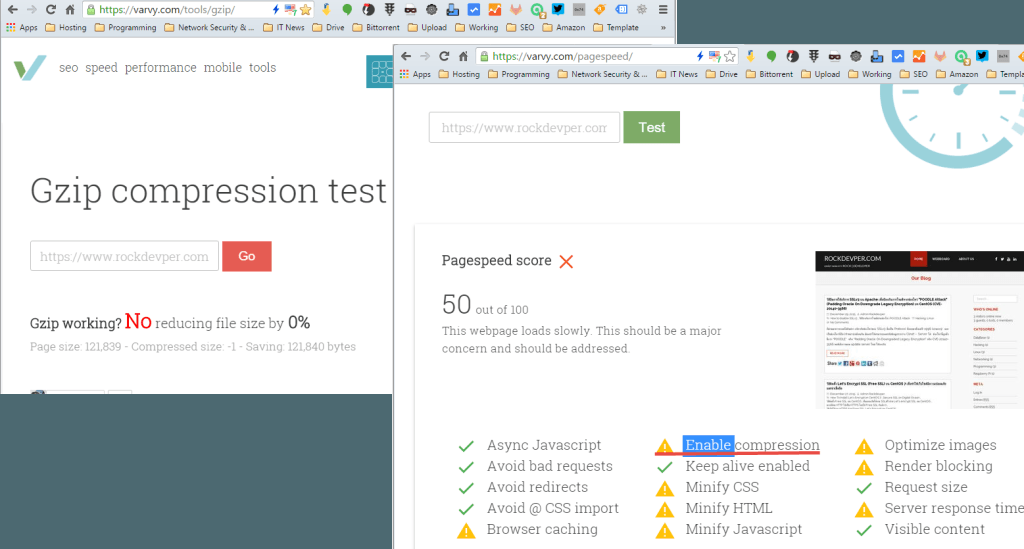Click the GitLab fox extension in pagespeed window
The image size is (1024, 549).
coord(940,56)
